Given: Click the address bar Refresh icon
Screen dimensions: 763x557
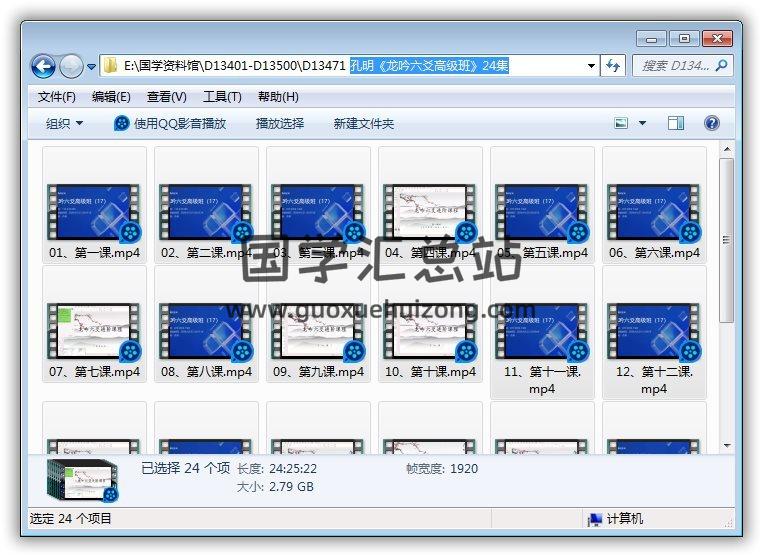Looking at the screenshot, I should point(614,66).
